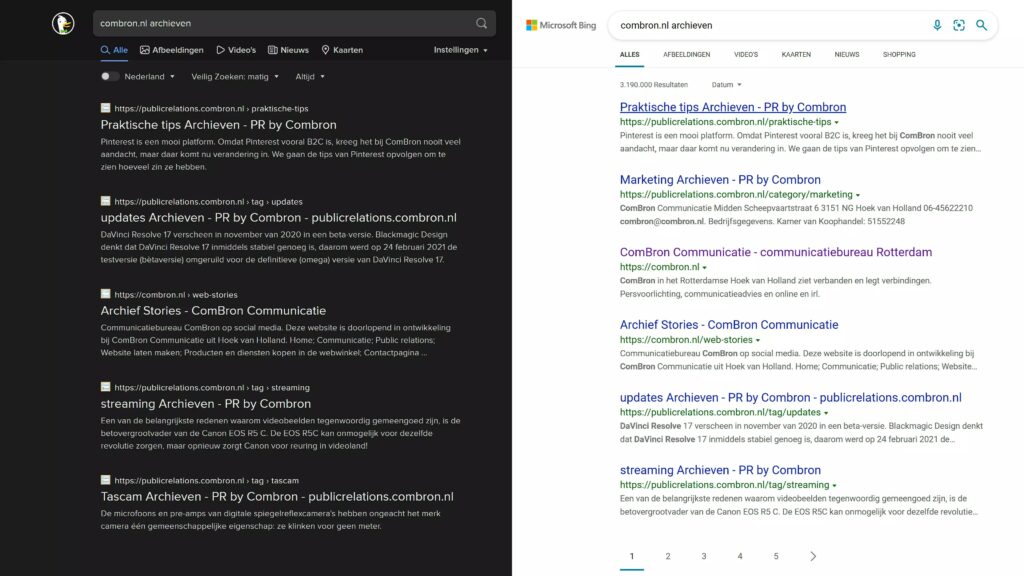
Task: Click the 3.190.000 Resultaten count text
Action: 654,85
